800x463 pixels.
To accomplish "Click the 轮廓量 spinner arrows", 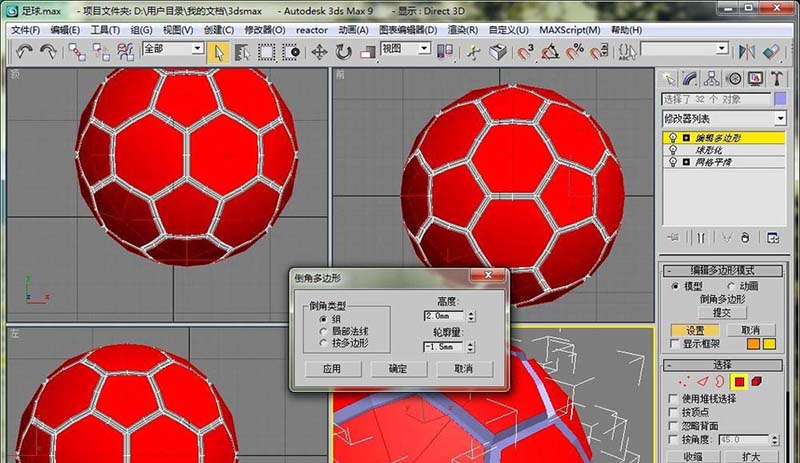I will [470, 347].
